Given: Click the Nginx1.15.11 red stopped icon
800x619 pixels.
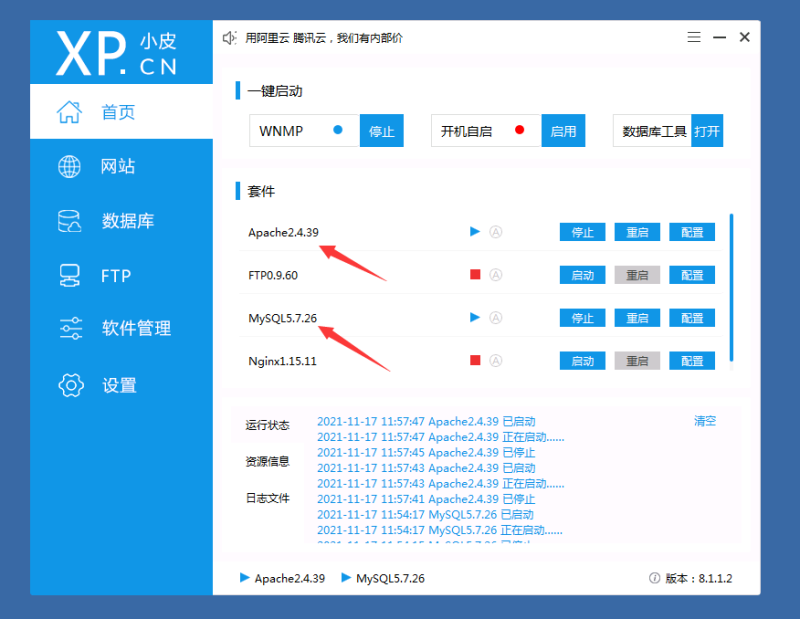Looking at the screenshot, I should tap(476, 360).
